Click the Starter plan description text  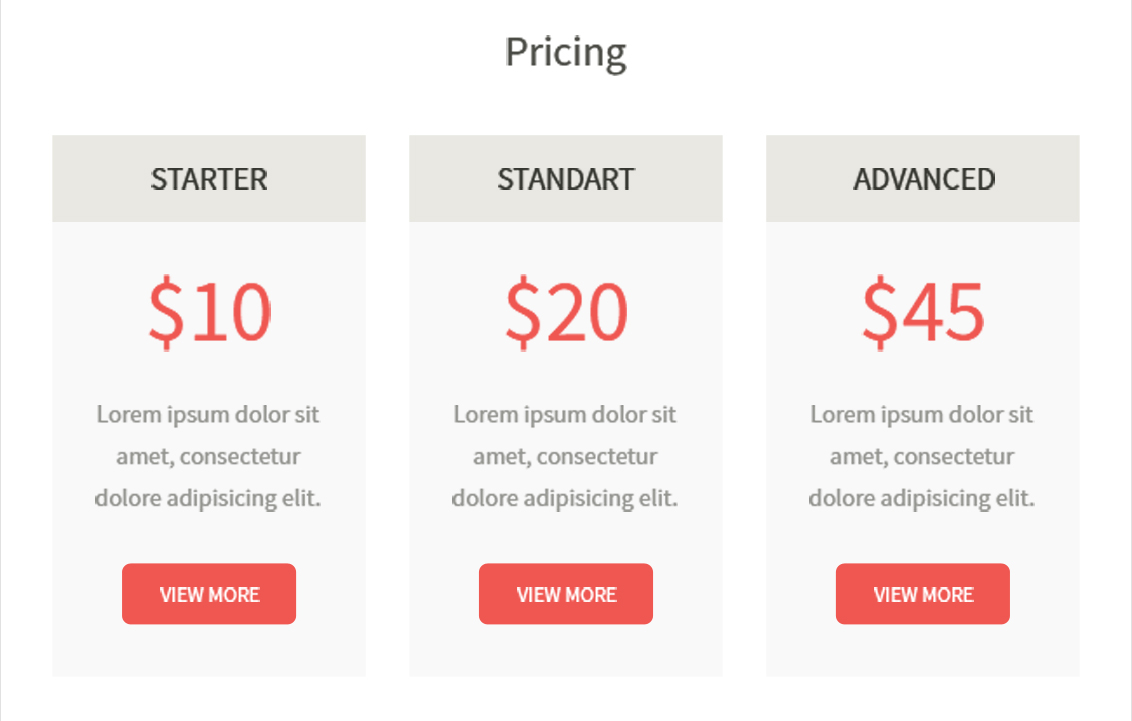point(209,456)
